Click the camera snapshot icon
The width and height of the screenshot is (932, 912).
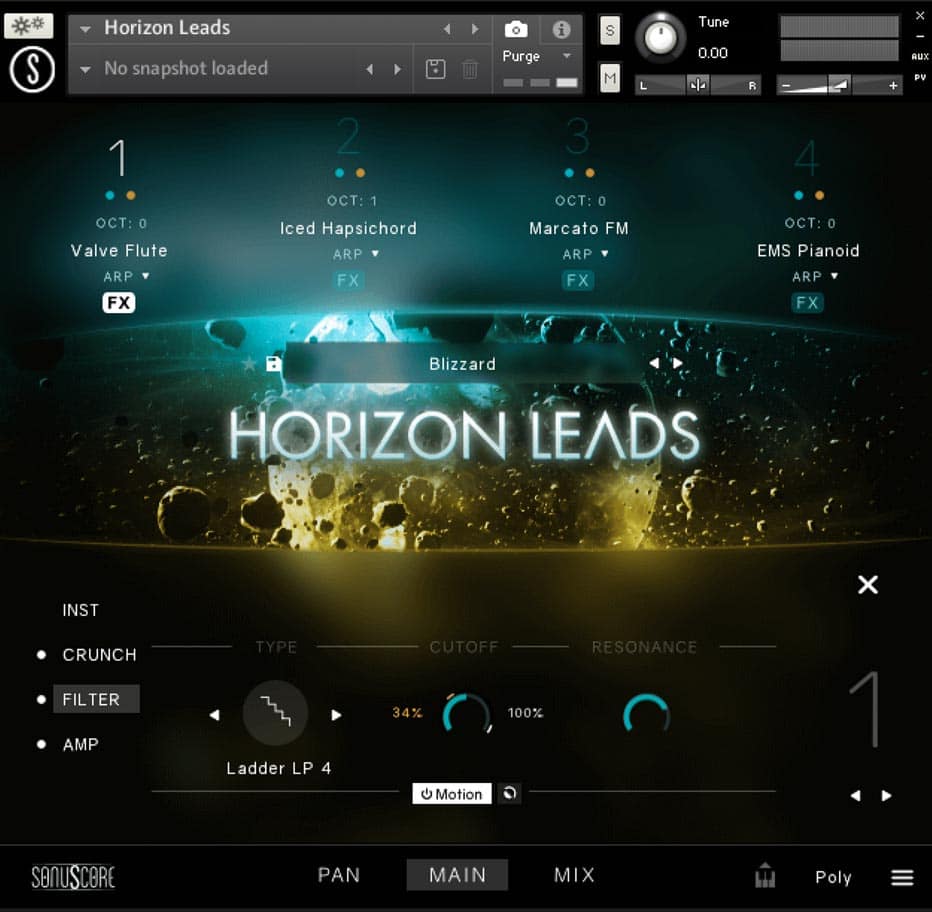[516, 29]
